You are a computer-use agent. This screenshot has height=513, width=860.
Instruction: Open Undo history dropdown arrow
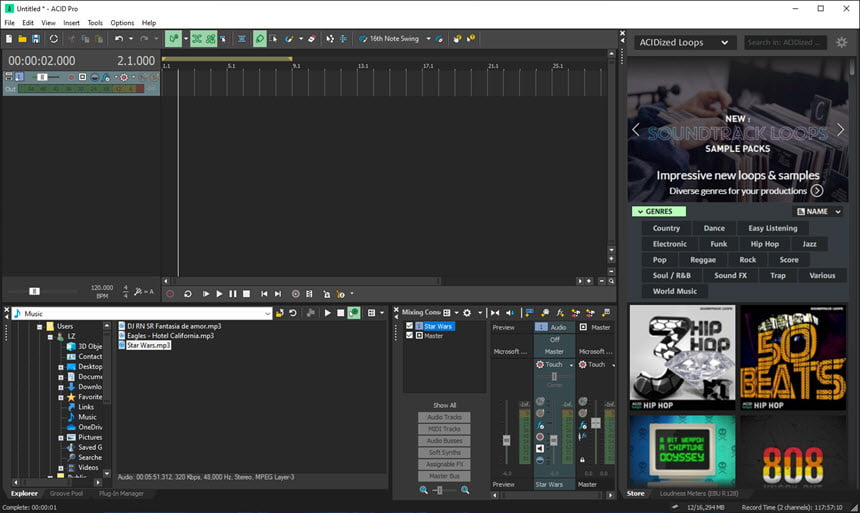[x=131, y=39]
